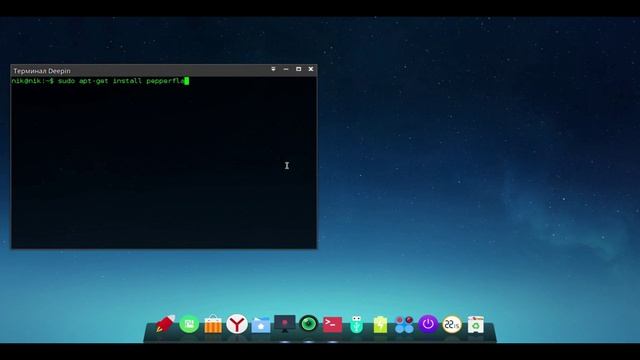Open the red and blue circles icon in dock
Screen dimensions: 640x360
click(x=404, y=324)
